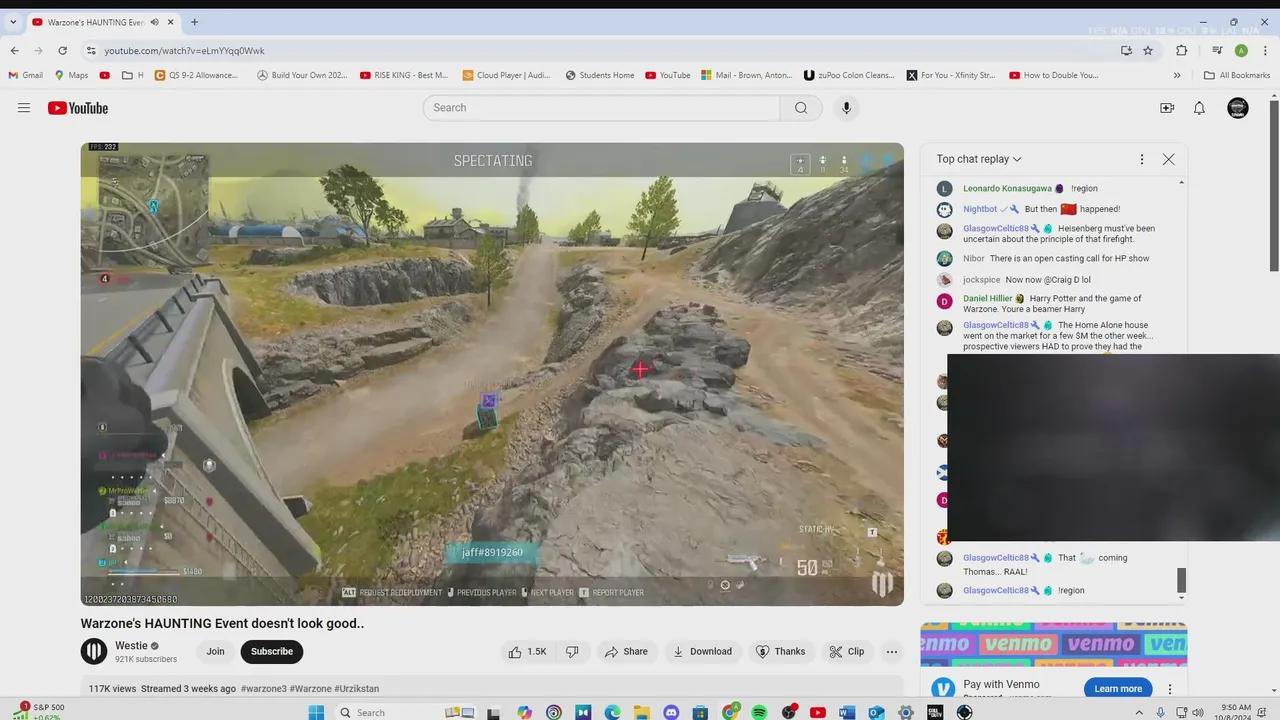Viewport: 1280px width, 720px height.
Task: Open the YouTube account avatar menu
Action: [1238, 108]
